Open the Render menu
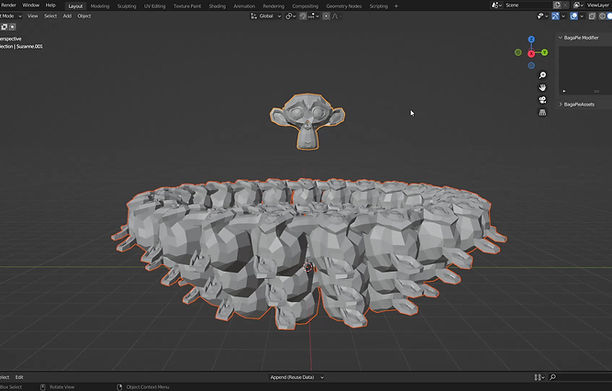Viewport: 612px width, 391px height. [x=8, y=5]
